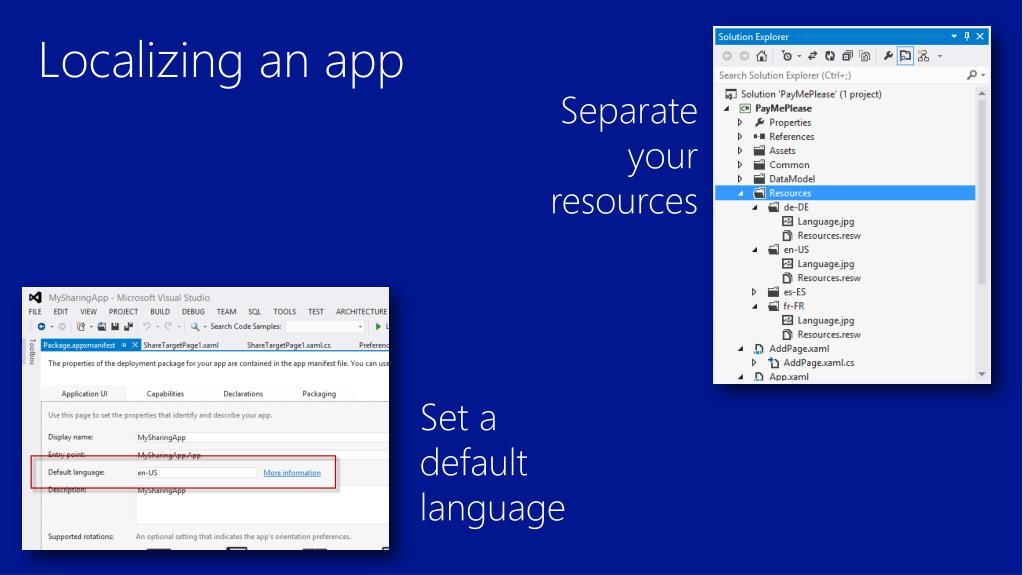The image size is (1023, 575).
Task: Open the Solution Explorer window options dropdown arrow
Action: (954, 37)
